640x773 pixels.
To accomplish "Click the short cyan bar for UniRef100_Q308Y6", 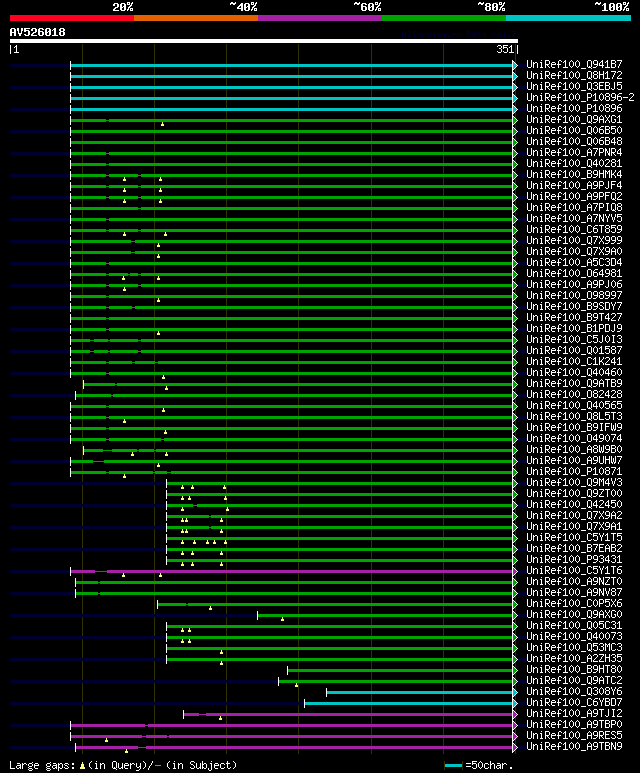I will point(420,692).
